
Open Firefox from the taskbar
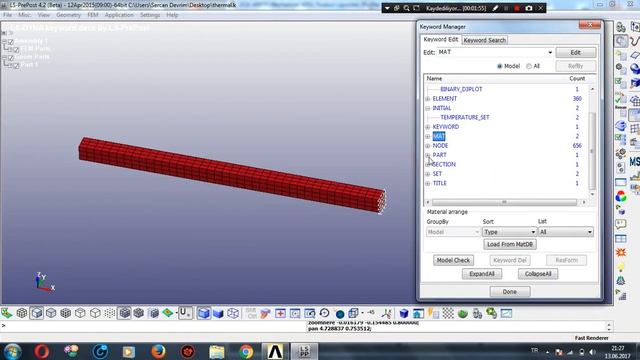pos(158,351)
